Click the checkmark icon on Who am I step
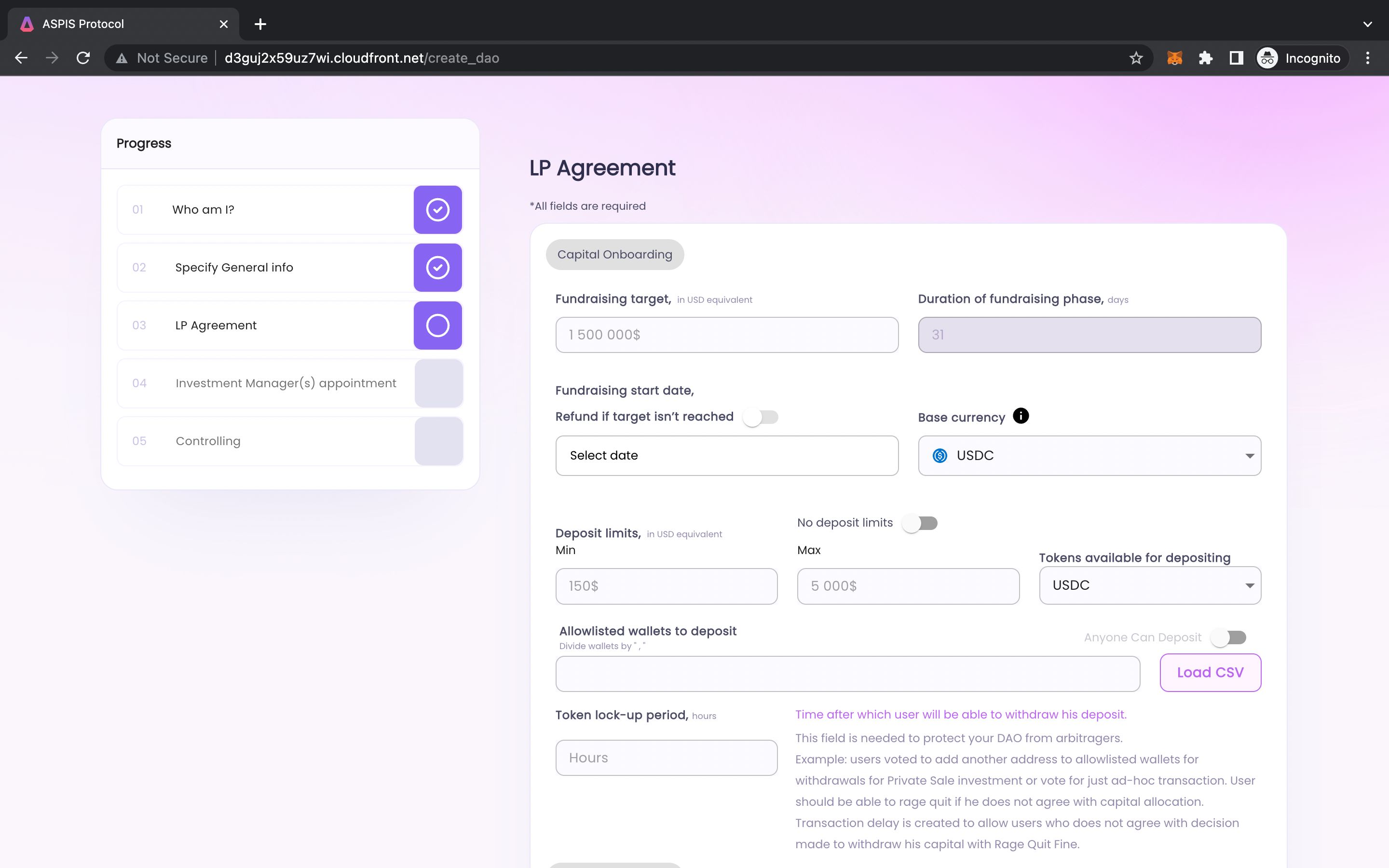Screen dimensions: 1389x868 click(x=438, y=209)
